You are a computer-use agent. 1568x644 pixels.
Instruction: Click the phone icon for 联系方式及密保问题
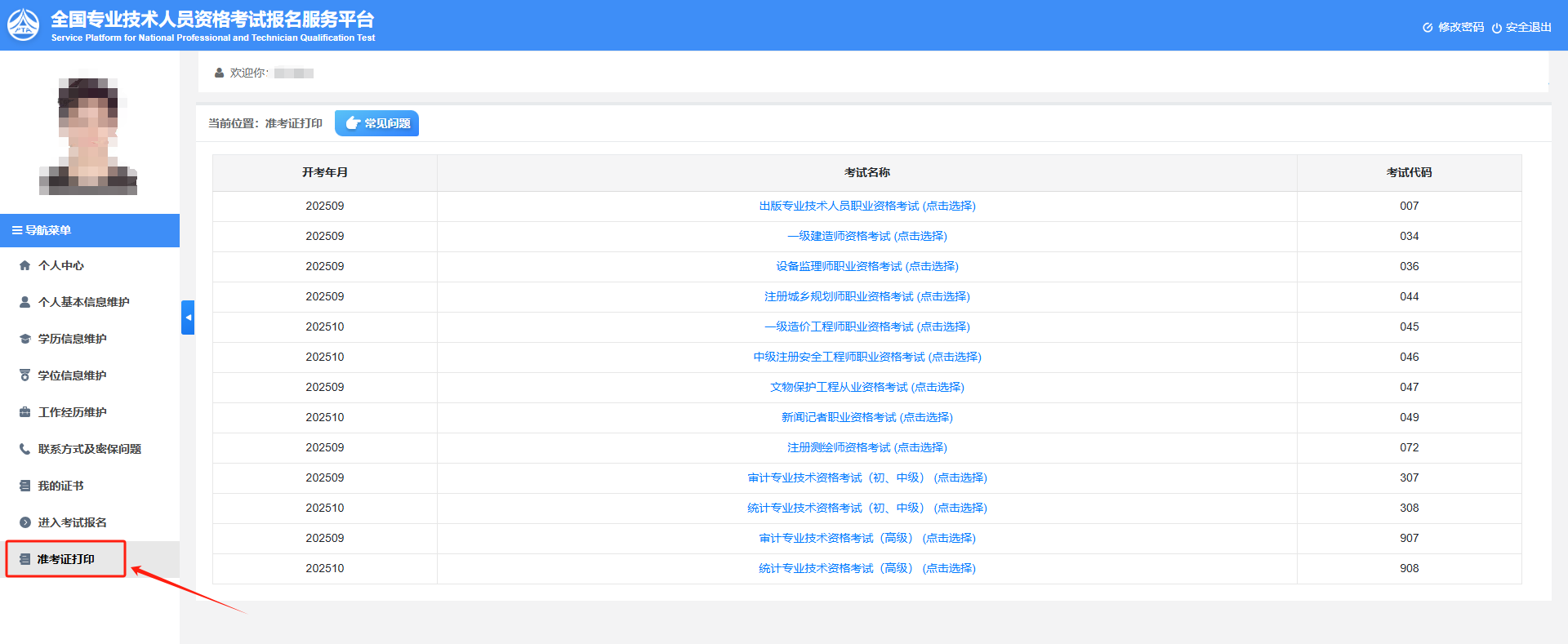coord(24,449)
